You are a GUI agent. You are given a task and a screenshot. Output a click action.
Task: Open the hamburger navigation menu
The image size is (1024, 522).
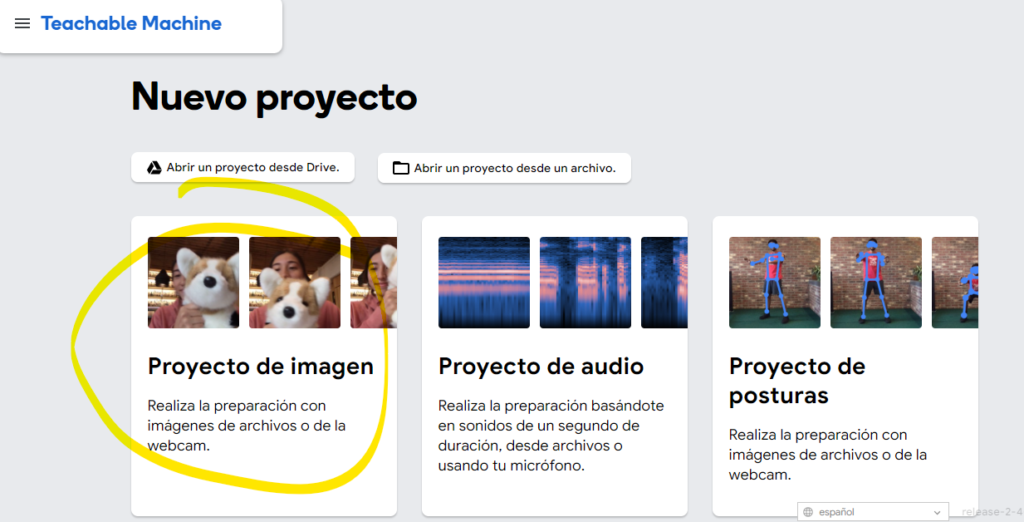pos(22,24)
